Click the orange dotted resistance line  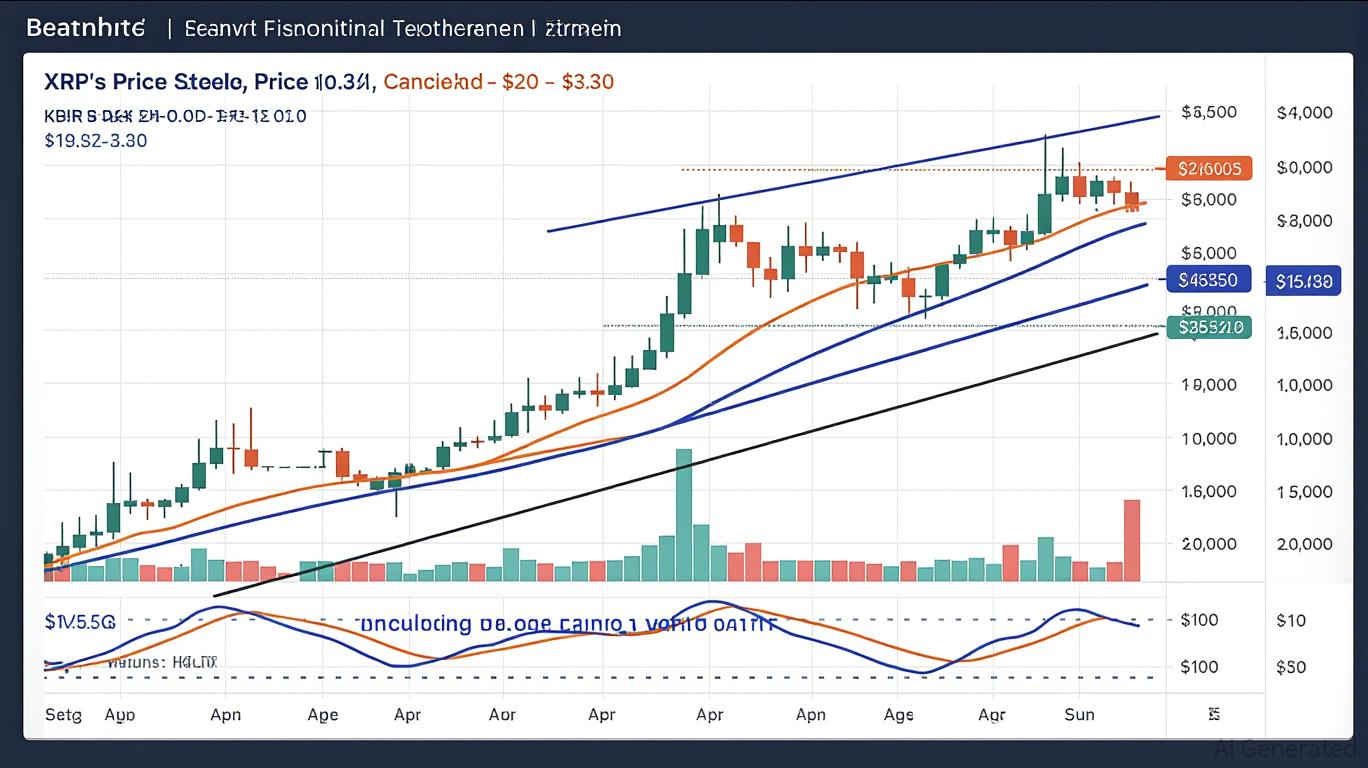click(900, 169)
